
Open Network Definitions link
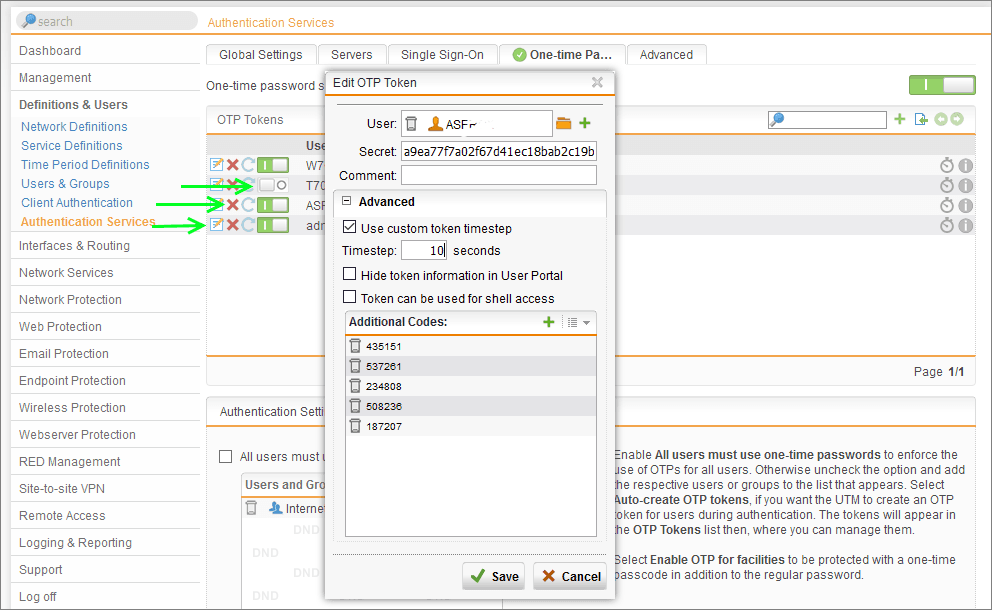(x=74, y=127)
